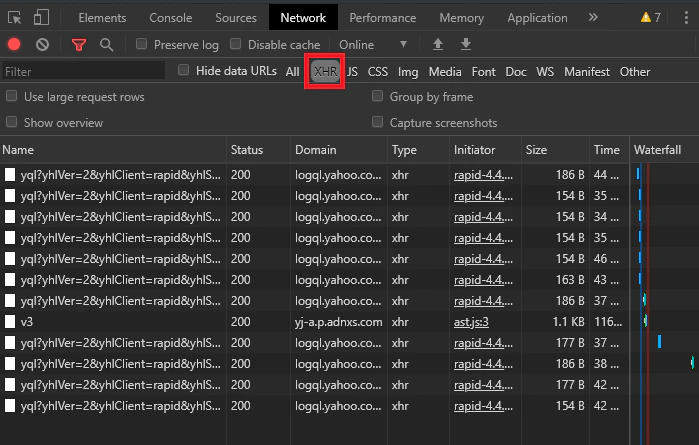The height and width of the screenshot is (445, 699).
Task: Enable Preserve log checkbox
Action: click(x=141, y=44)
